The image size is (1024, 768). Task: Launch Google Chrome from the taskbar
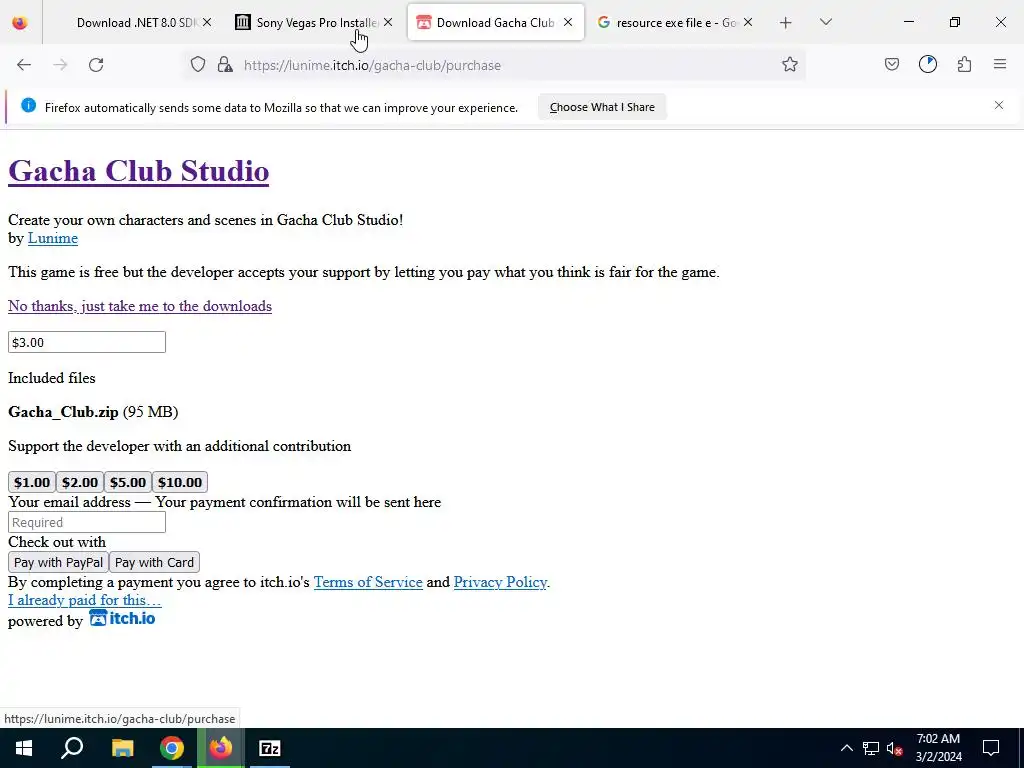(x=171, y=748)
